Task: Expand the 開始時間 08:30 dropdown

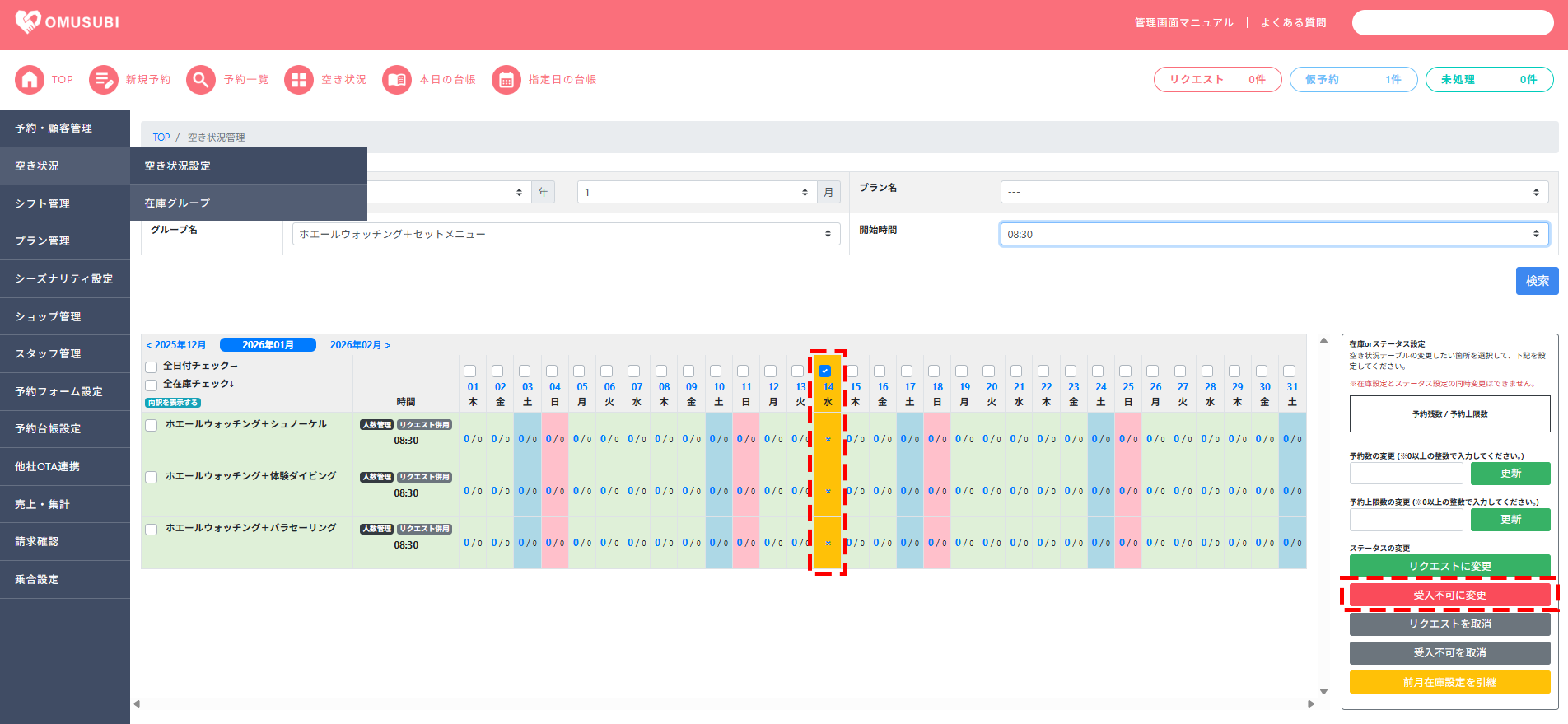Action: pos(1273,234)
